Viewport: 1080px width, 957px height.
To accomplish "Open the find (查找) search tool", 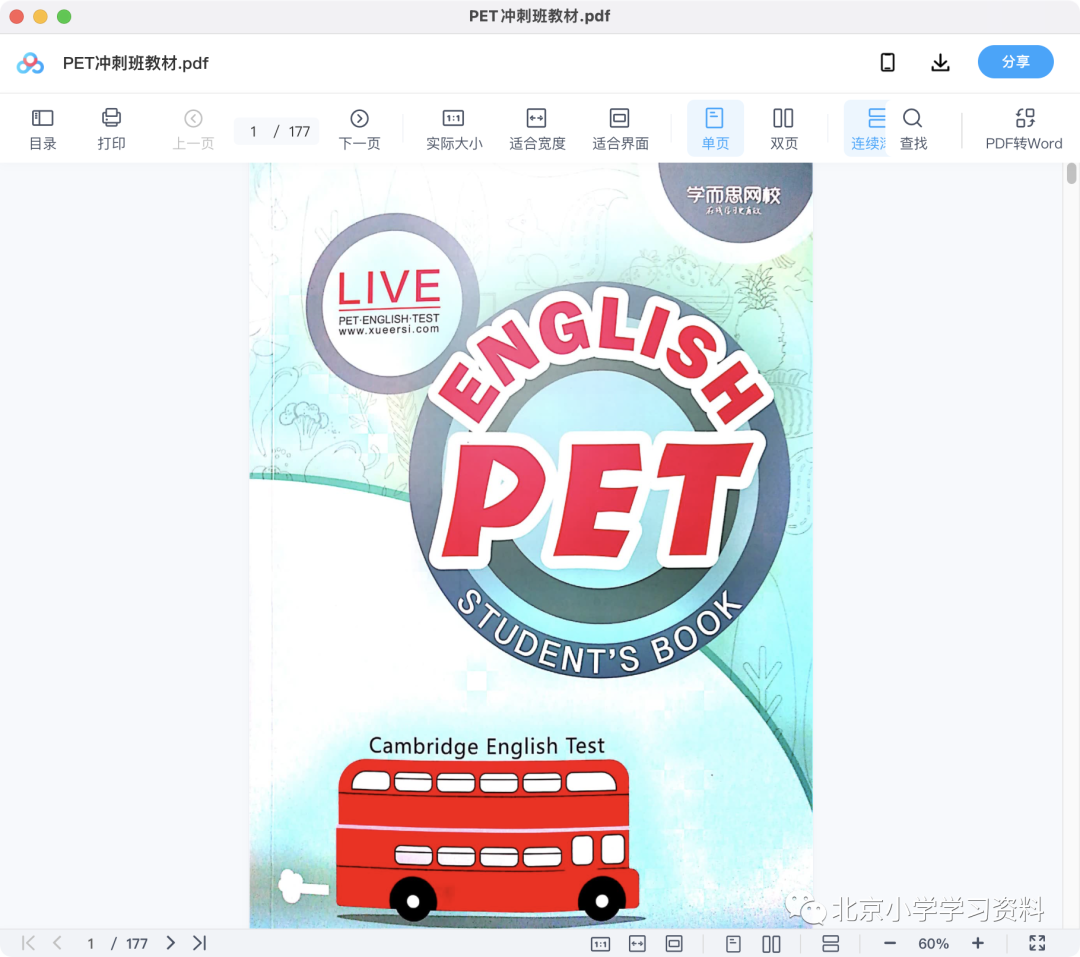I will 913,129.
